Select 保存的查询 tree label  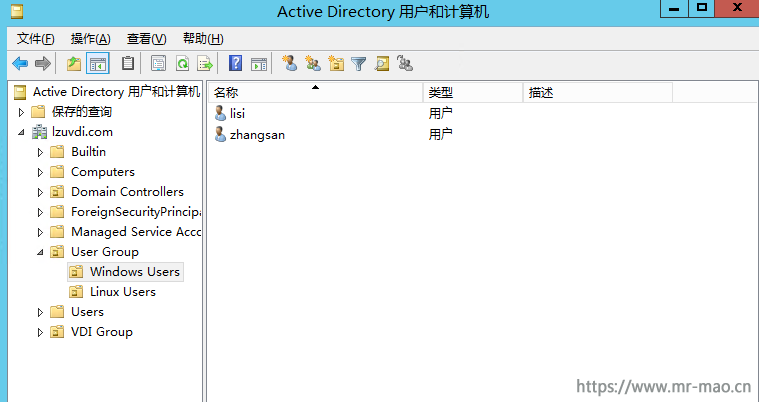[82, 112]
